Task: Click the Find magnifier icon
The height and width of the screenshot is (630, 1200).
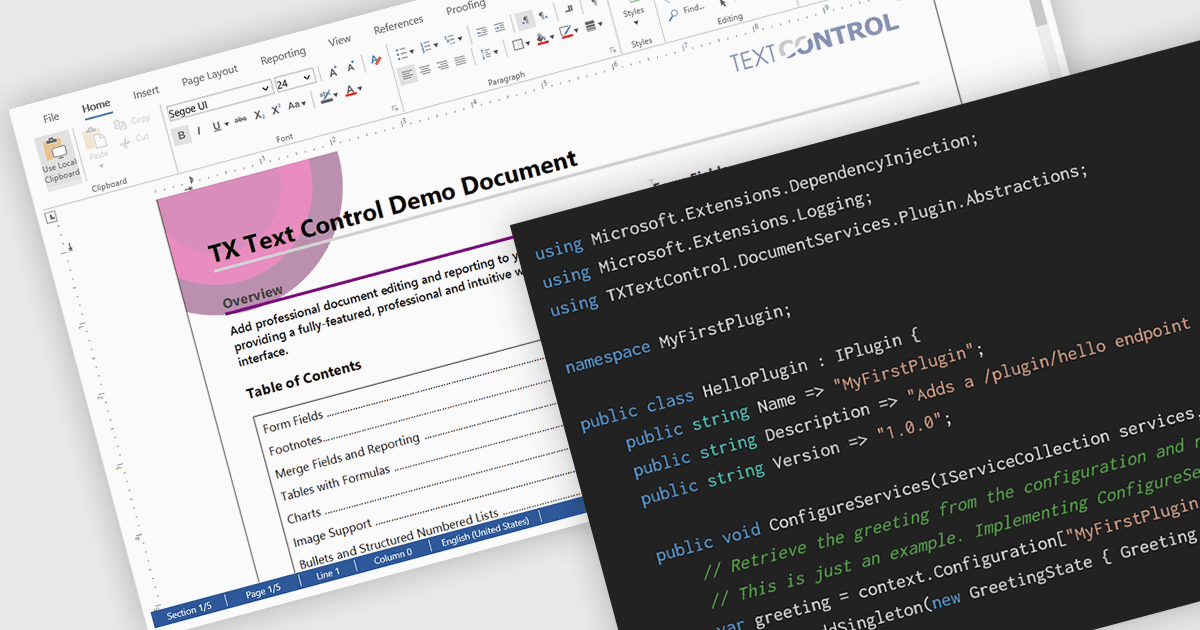Action: (673, 14)
